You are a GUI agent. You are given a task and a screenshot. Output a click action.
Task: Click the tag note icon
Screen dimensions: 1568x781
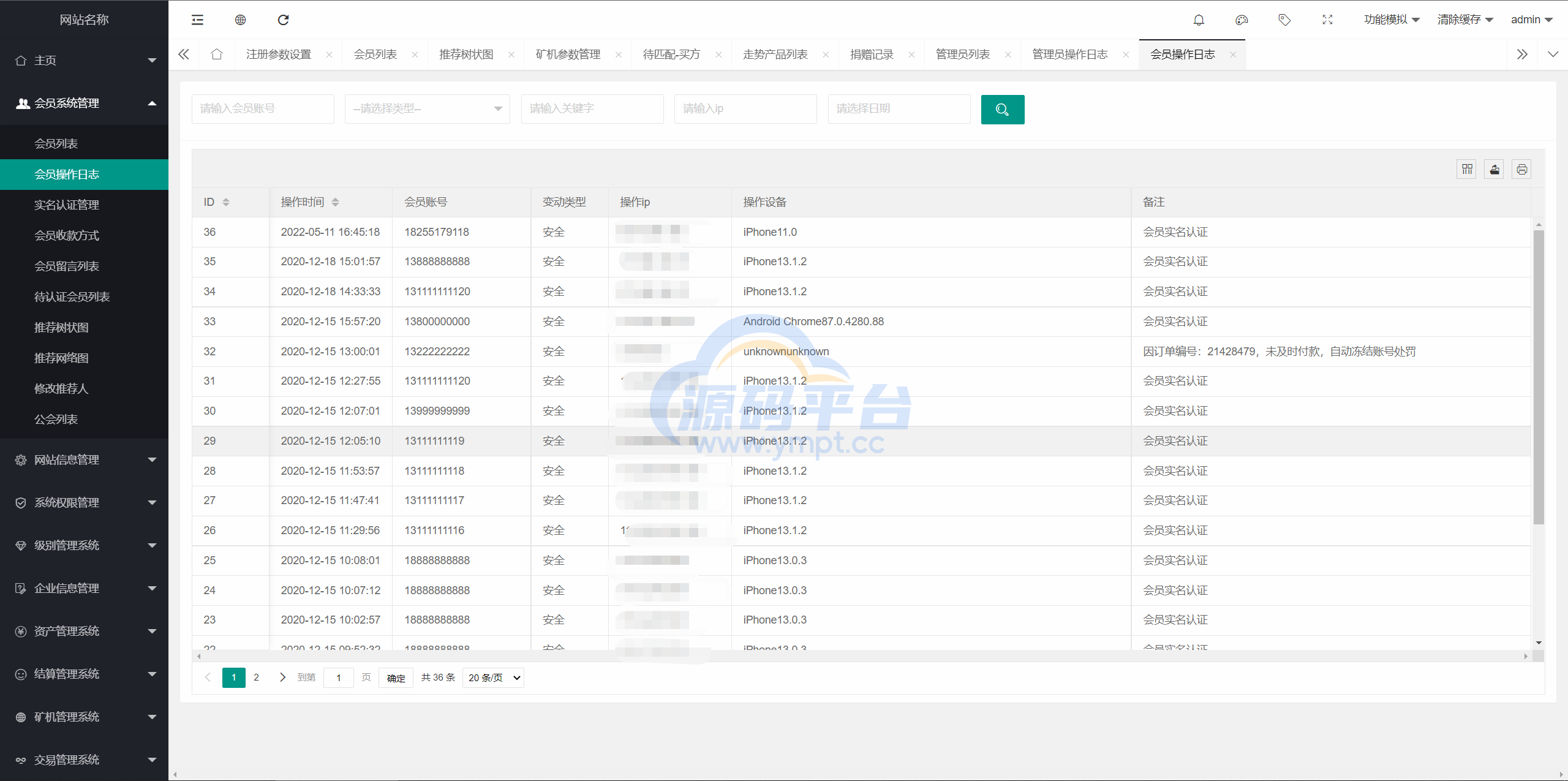point(1284,20)
